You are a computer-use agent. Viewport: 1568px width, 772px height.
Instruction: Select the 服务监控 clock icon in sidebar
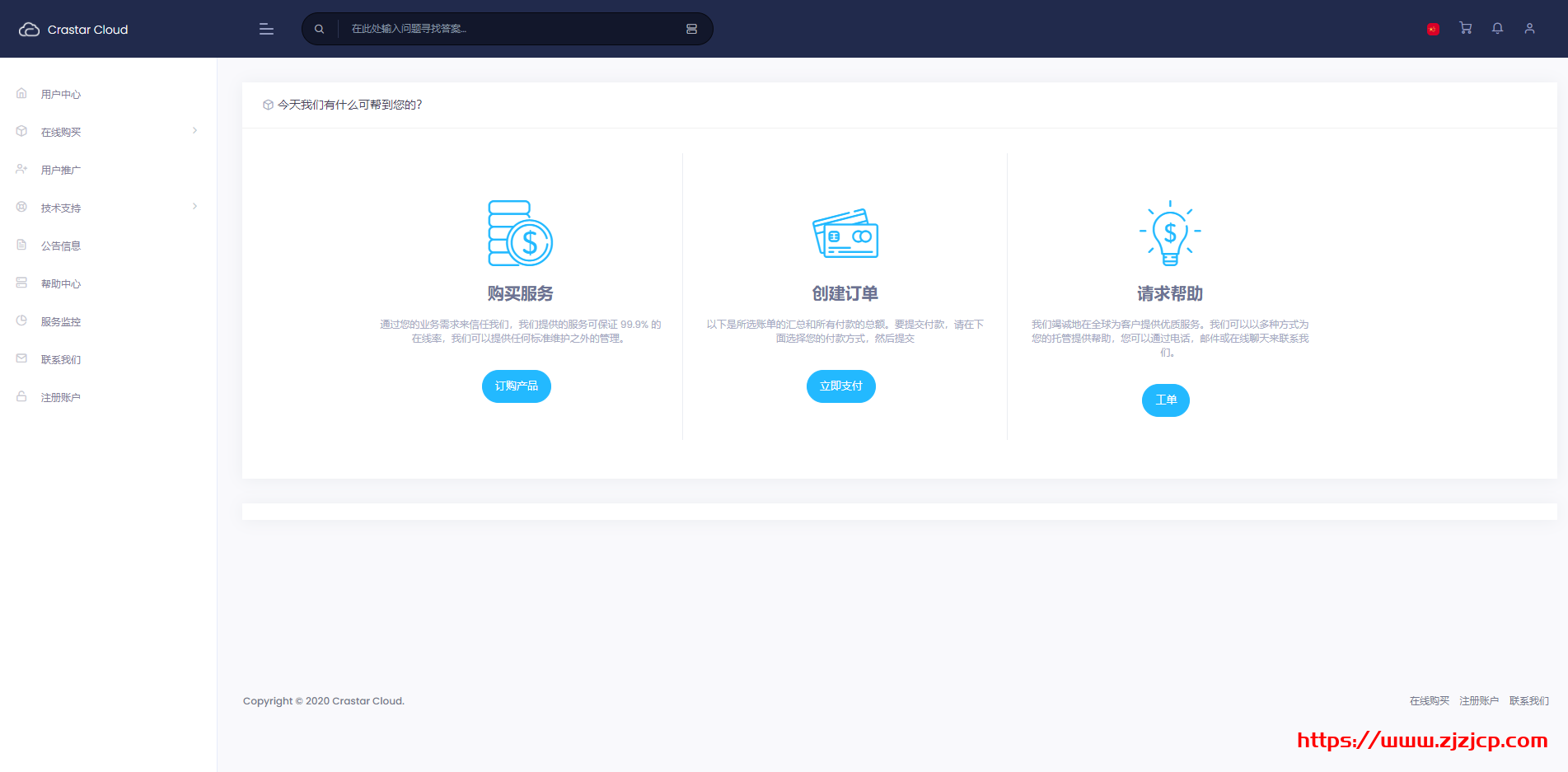(x=21, y=320)
